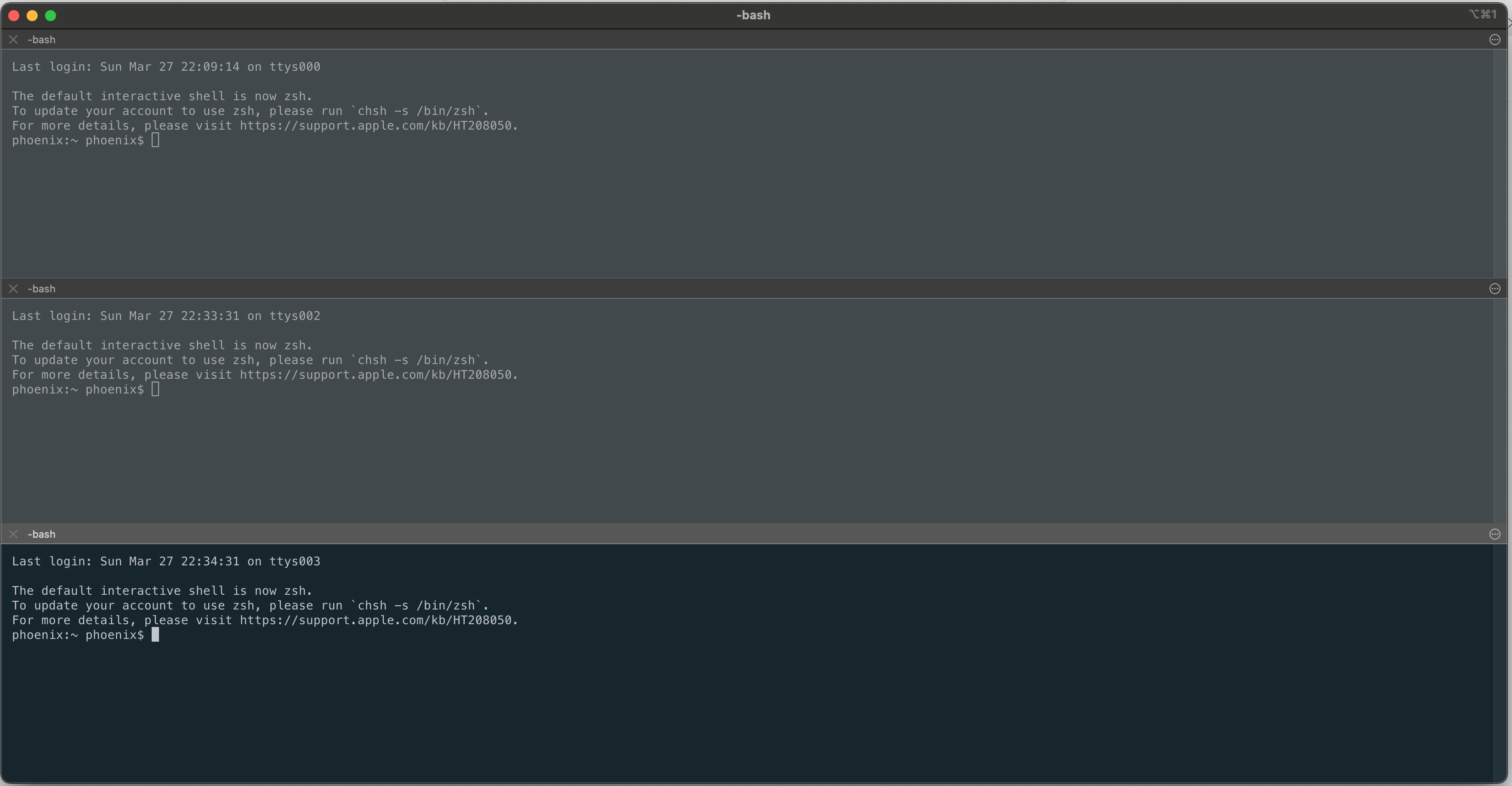Select the middle pane's -bash title label
Viewport: 1512px width, 786px height.
[41, 288]
